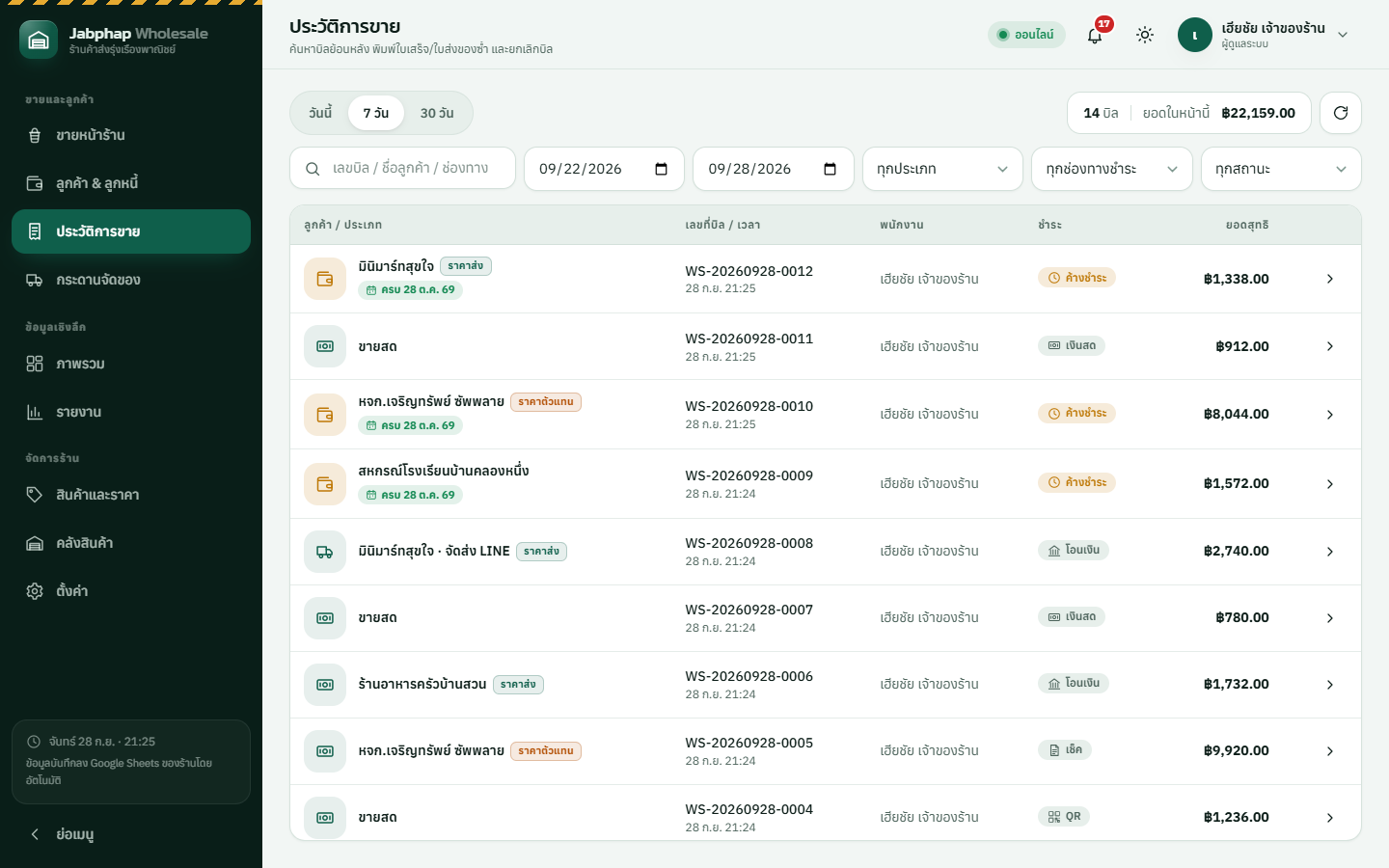Click truck icon for bill WS-20260928-0008

pos(325,552)
